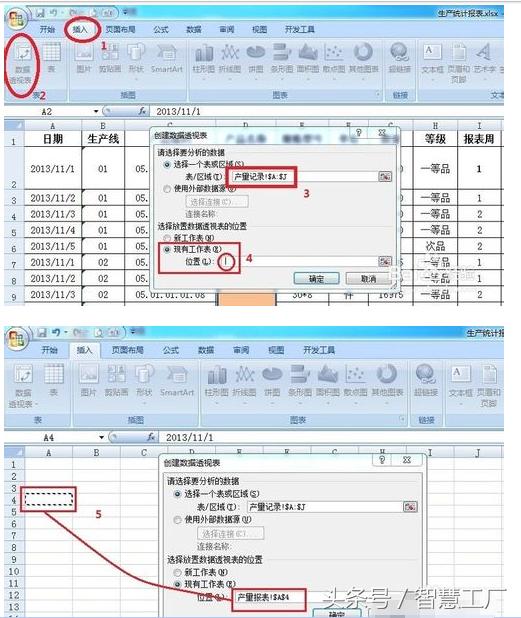Click column A header in upper worksheet

point(53,126)
